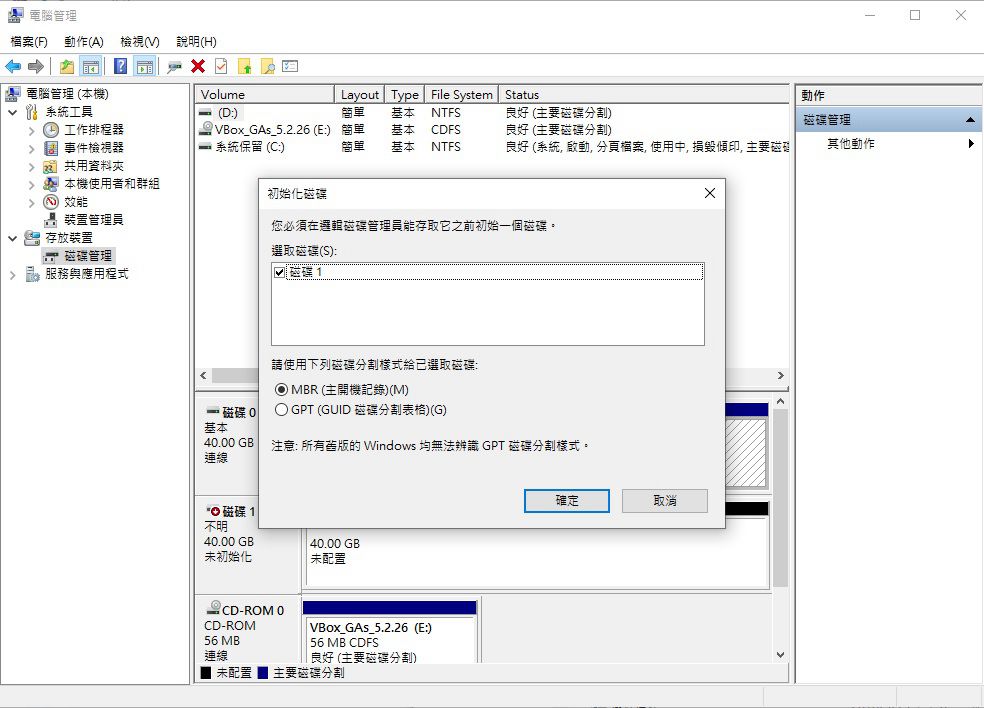984x708 pixels.
Task: Open 裝置管理員 in the tree
Action: [94, 220]
